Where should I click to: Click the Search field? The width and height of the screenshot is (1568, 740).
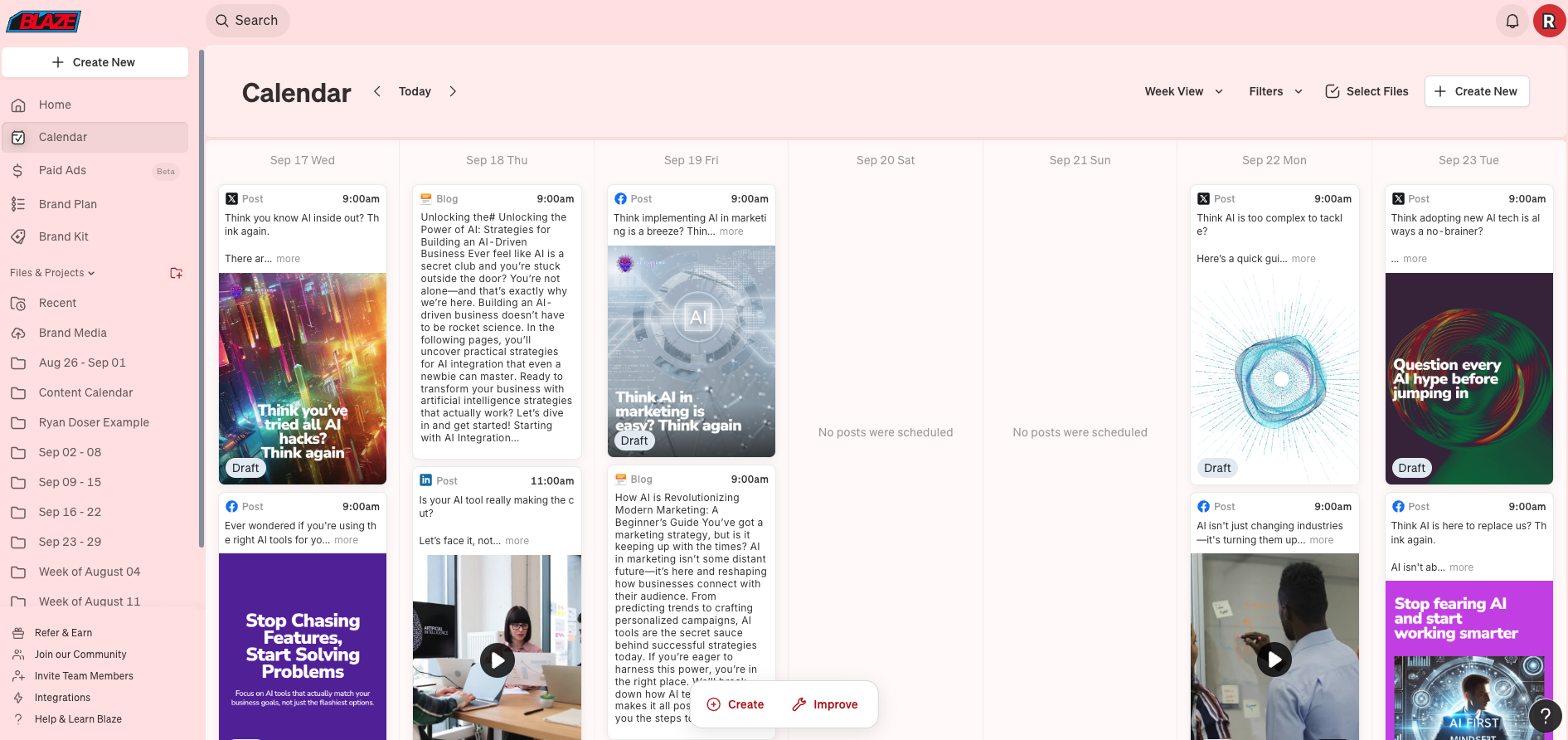[248, 21]
